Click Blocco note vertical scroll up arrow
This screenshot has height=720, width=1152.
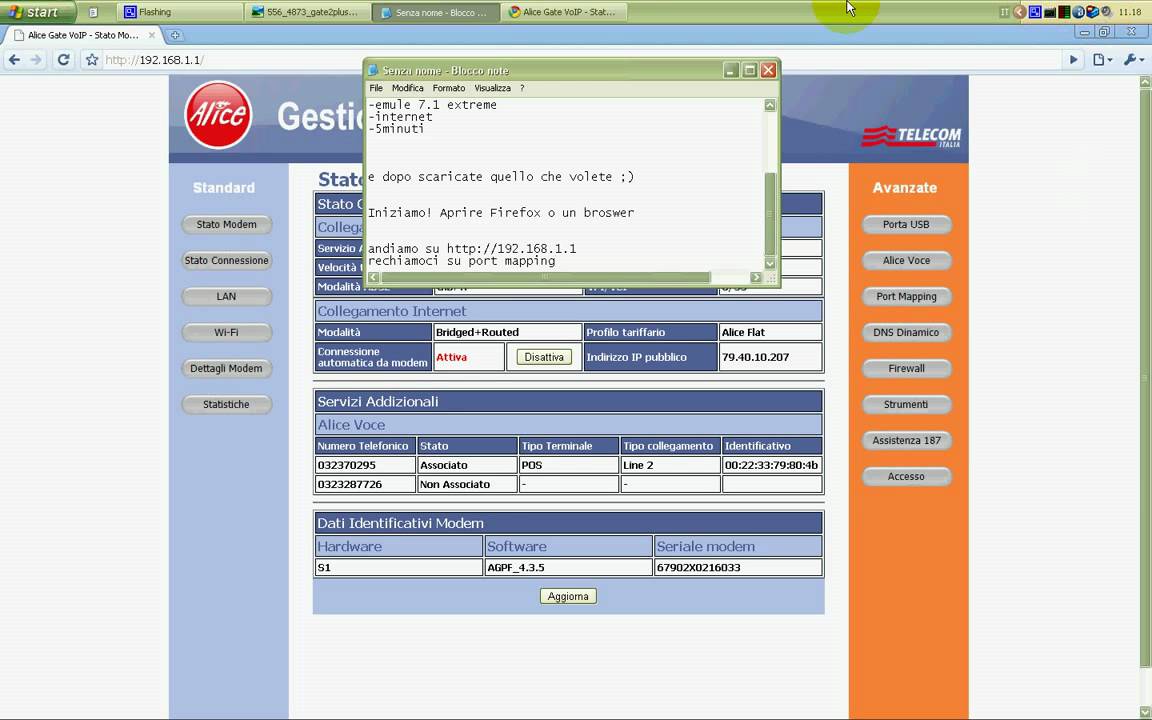pyautogui.click(x=770, y=105)
